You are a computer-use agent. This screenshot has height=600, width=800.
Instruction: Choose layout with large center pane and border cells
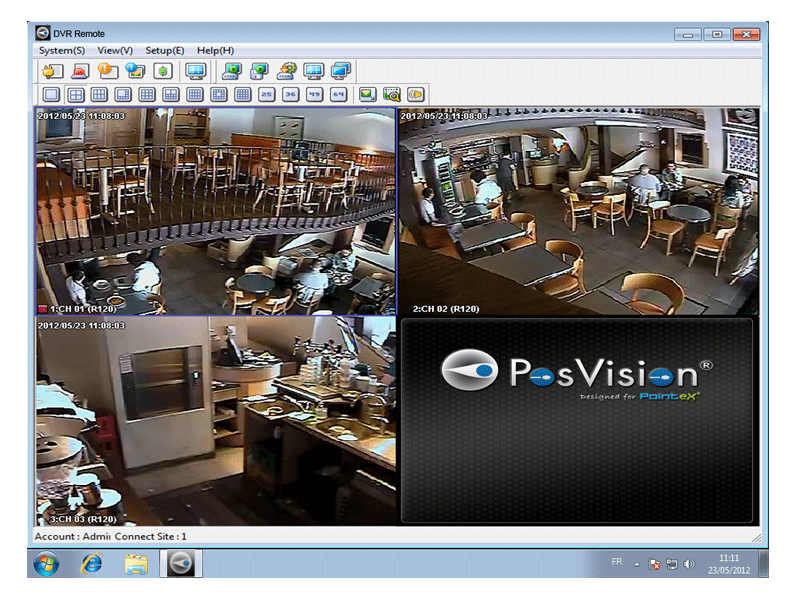pyautogui.click(x=219, y=94)
